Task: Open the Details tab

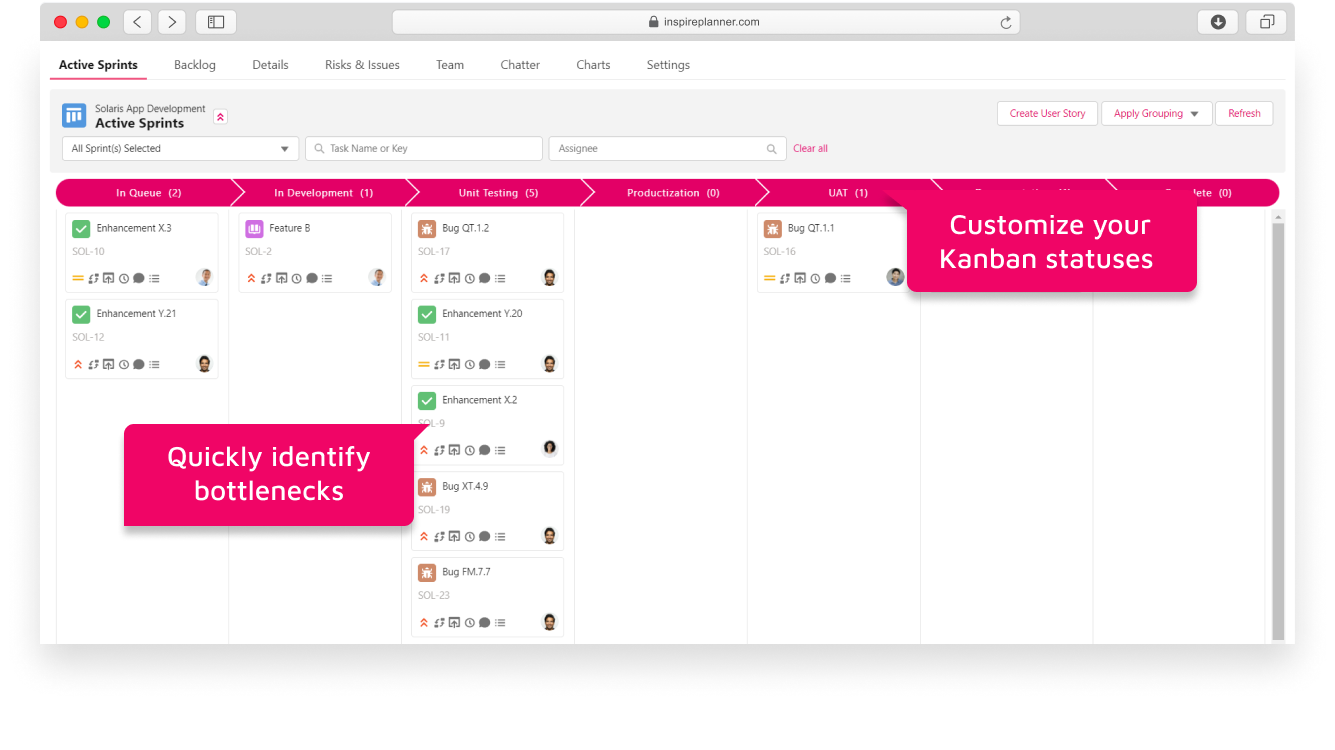Action: [x=270, y=65]
